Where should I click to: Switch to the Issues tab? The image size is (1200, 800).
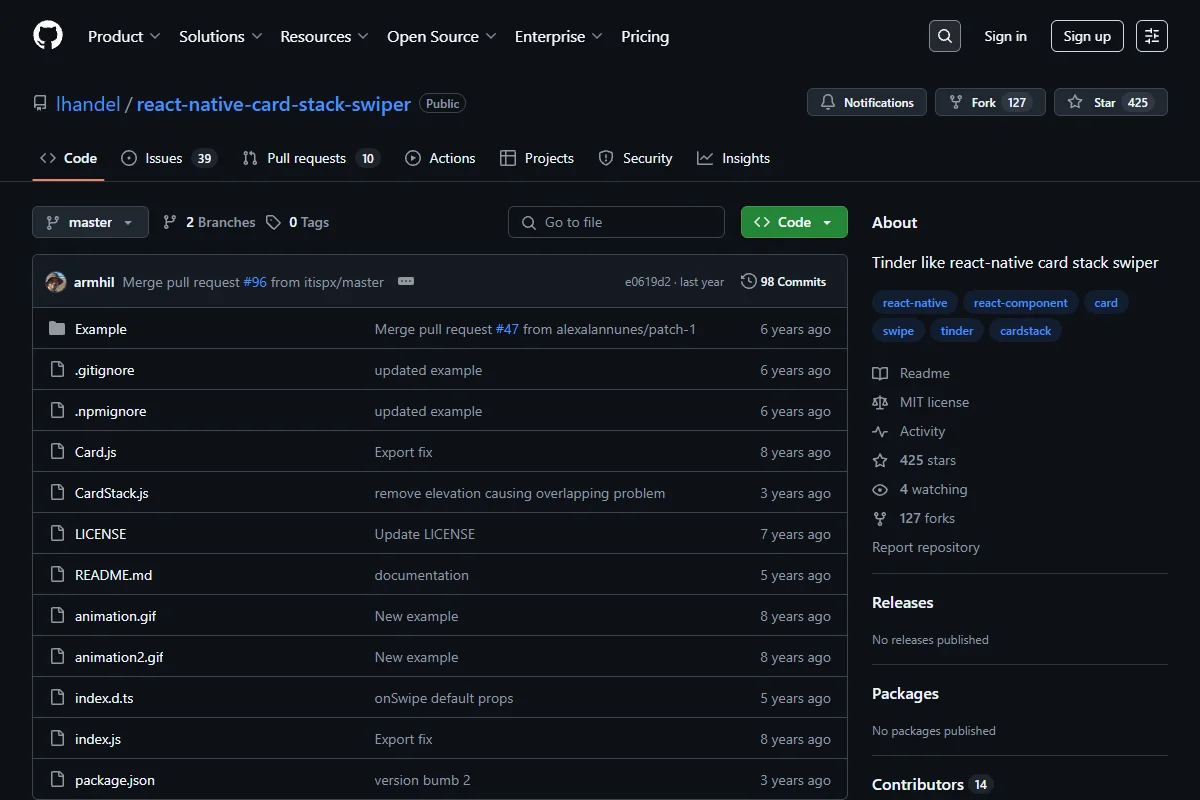tap(168, 158)
